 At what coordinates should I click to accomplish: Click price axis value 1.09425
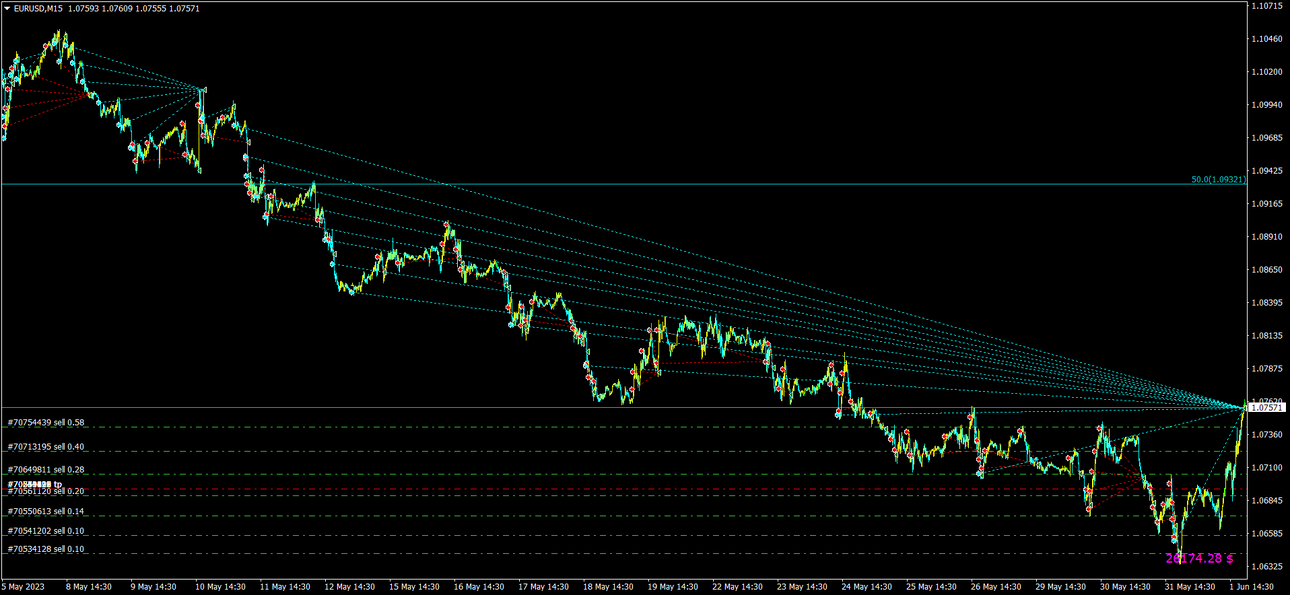click(x=1268, y=171)
